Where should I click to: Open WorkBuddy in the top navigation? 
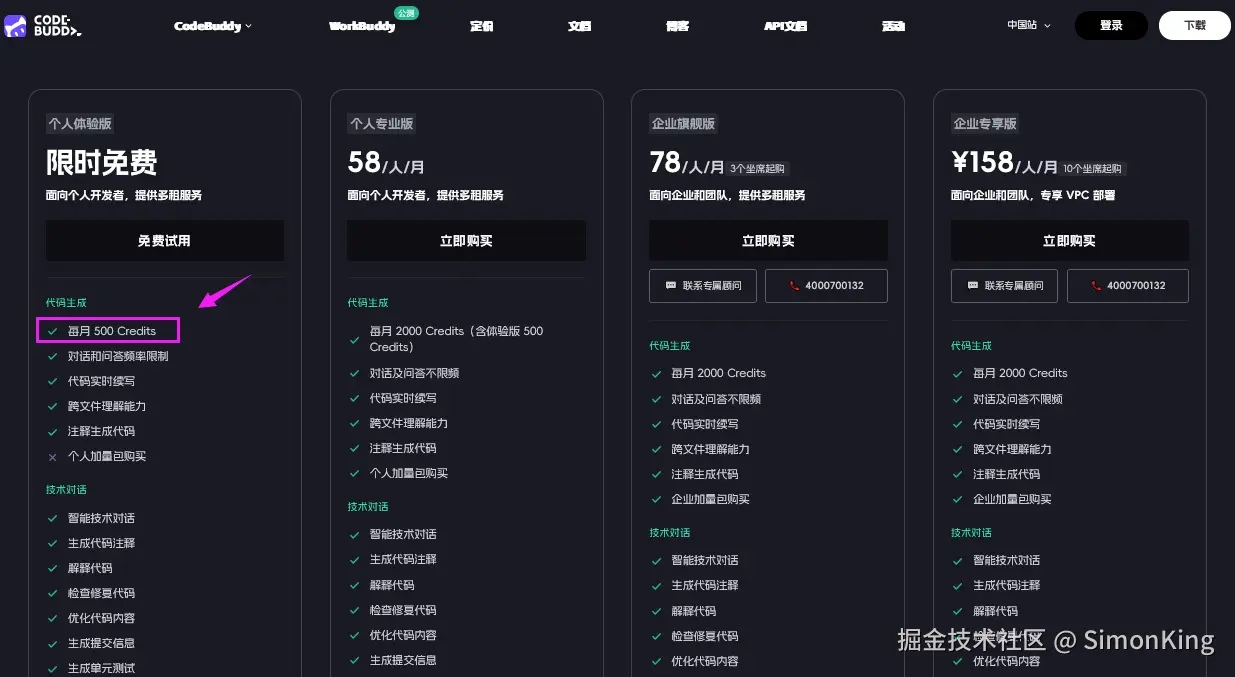[362, 26]
